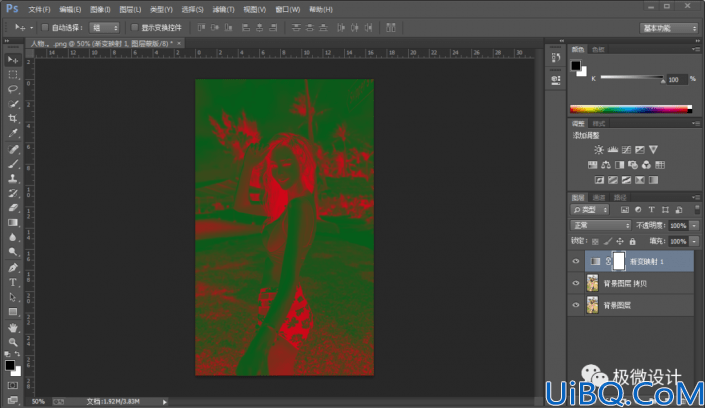Screen dimensions: 705x408
Task: Switch to the 通道 tab
Action: pos(598,197)
